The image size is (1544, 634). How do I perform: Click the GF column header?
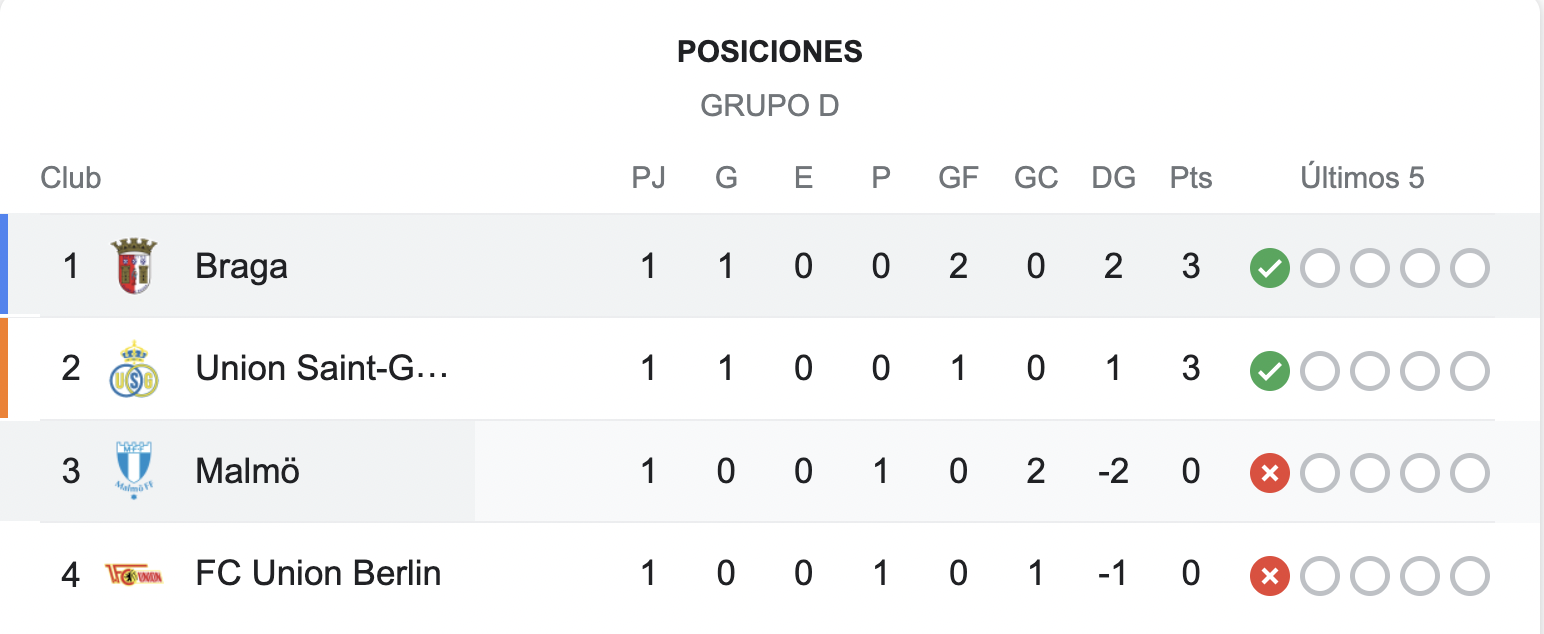tap(958, 178)
